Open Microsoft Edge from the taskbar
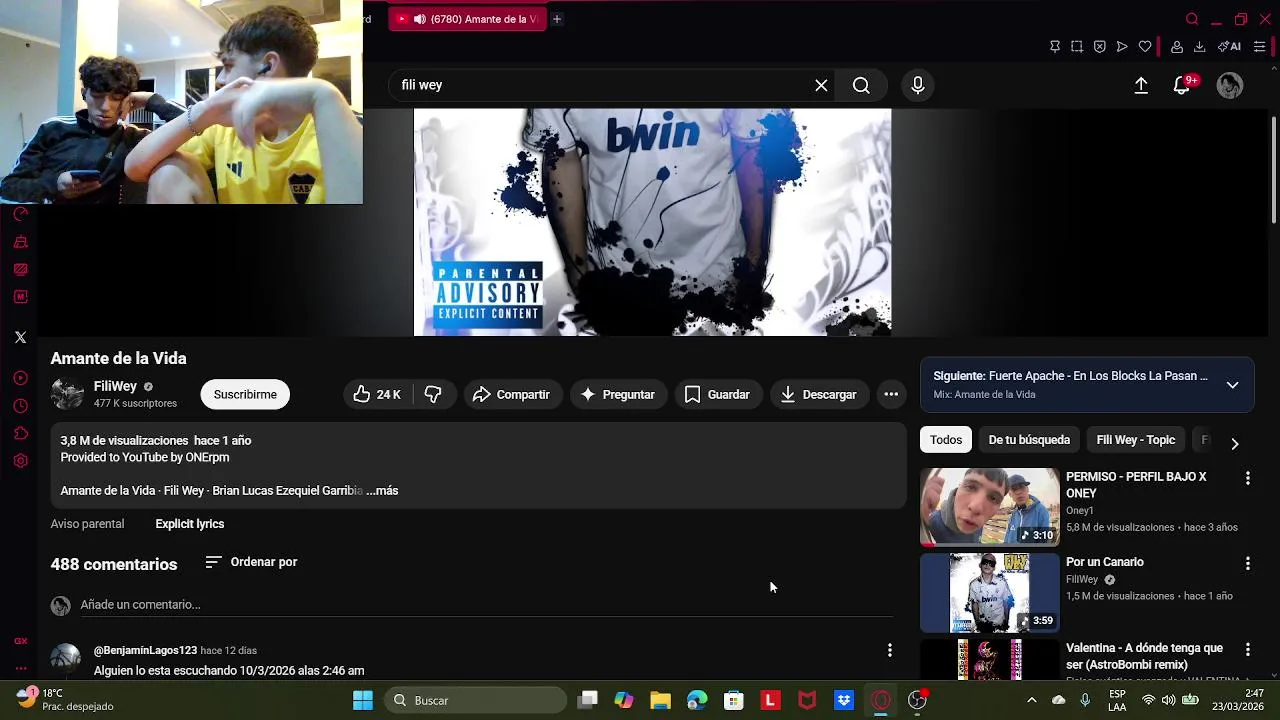1280x720 pixels. [697, 700]
